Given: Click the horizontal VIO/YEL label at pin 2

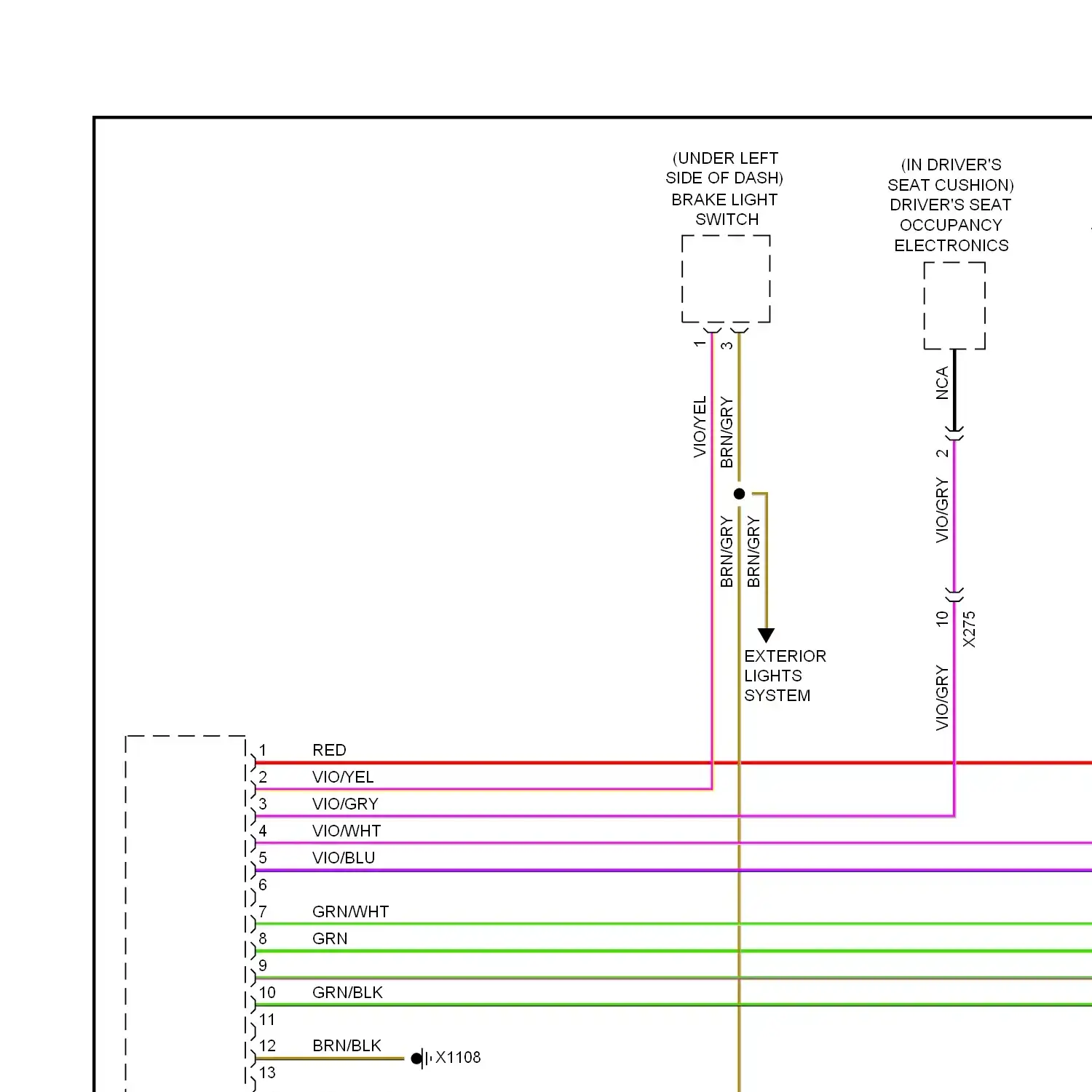Looking at the screenshot, I should [343, 777].
